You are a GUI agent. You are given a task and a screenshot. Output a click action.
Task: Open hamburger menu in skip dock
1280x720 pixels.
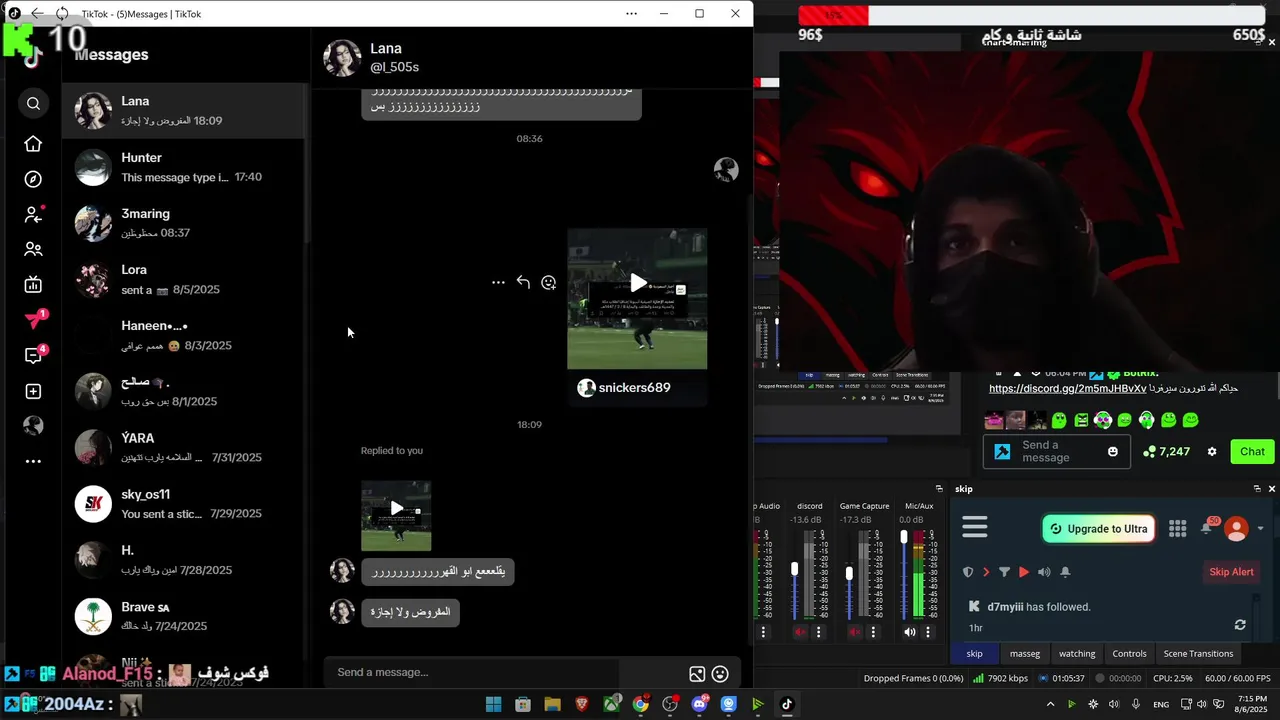[x=975, y=527]
